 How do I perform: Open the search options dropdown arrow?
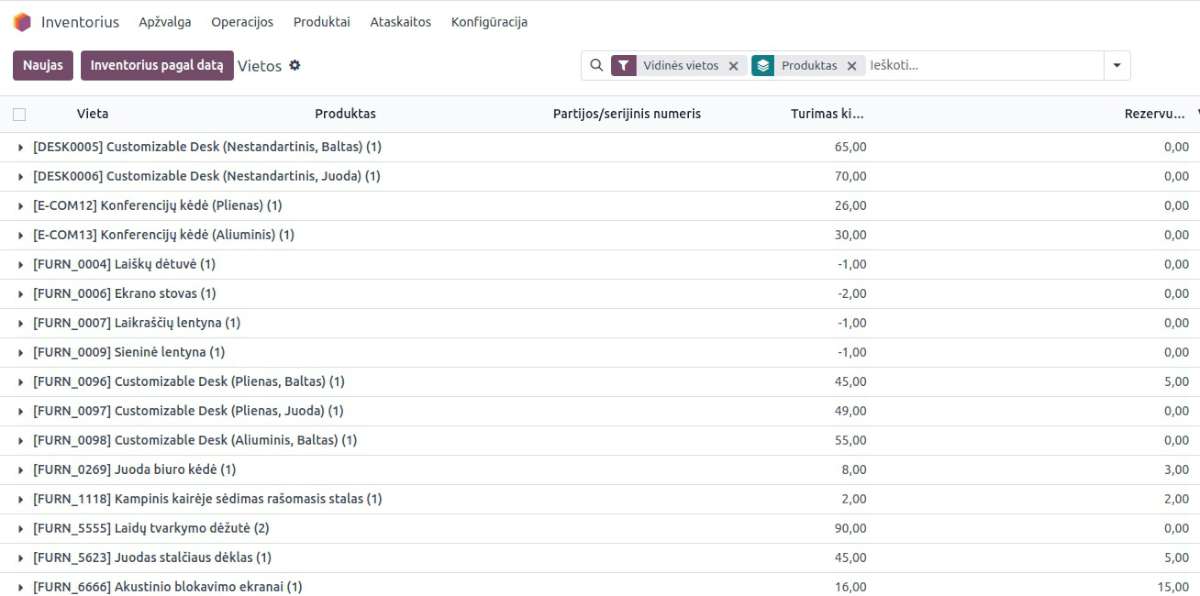(x=1116, y=66)
